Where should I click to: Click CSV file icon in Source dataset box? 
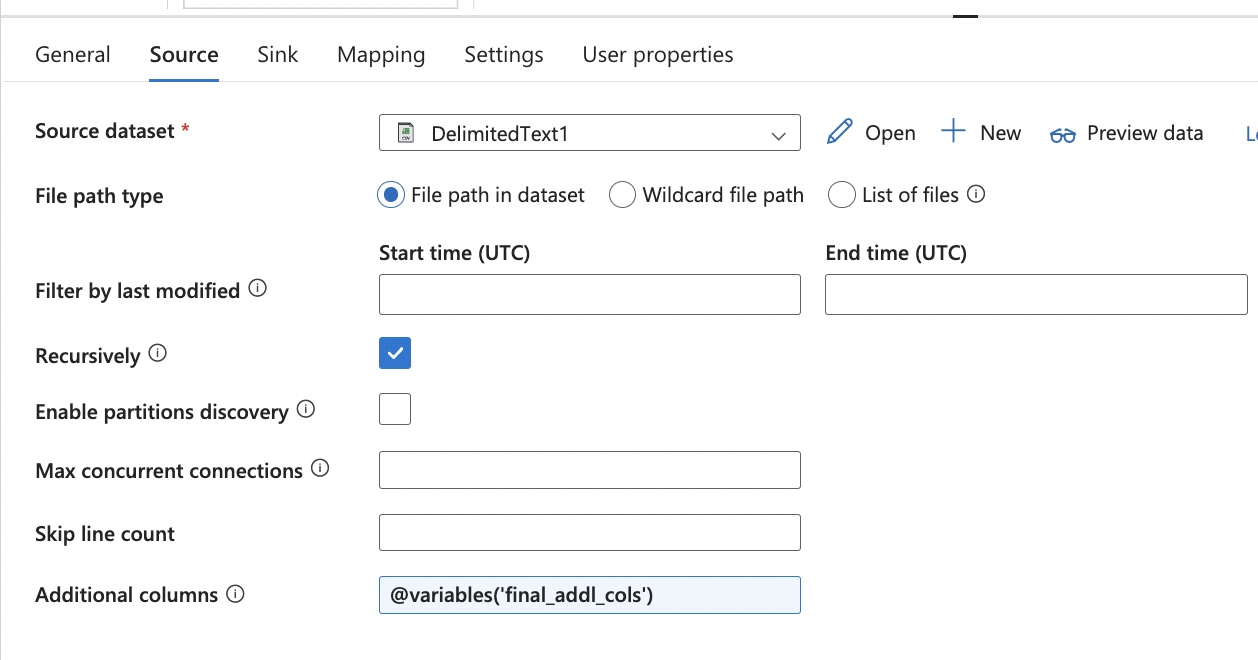pyautogui.click(x=406, y=133)
